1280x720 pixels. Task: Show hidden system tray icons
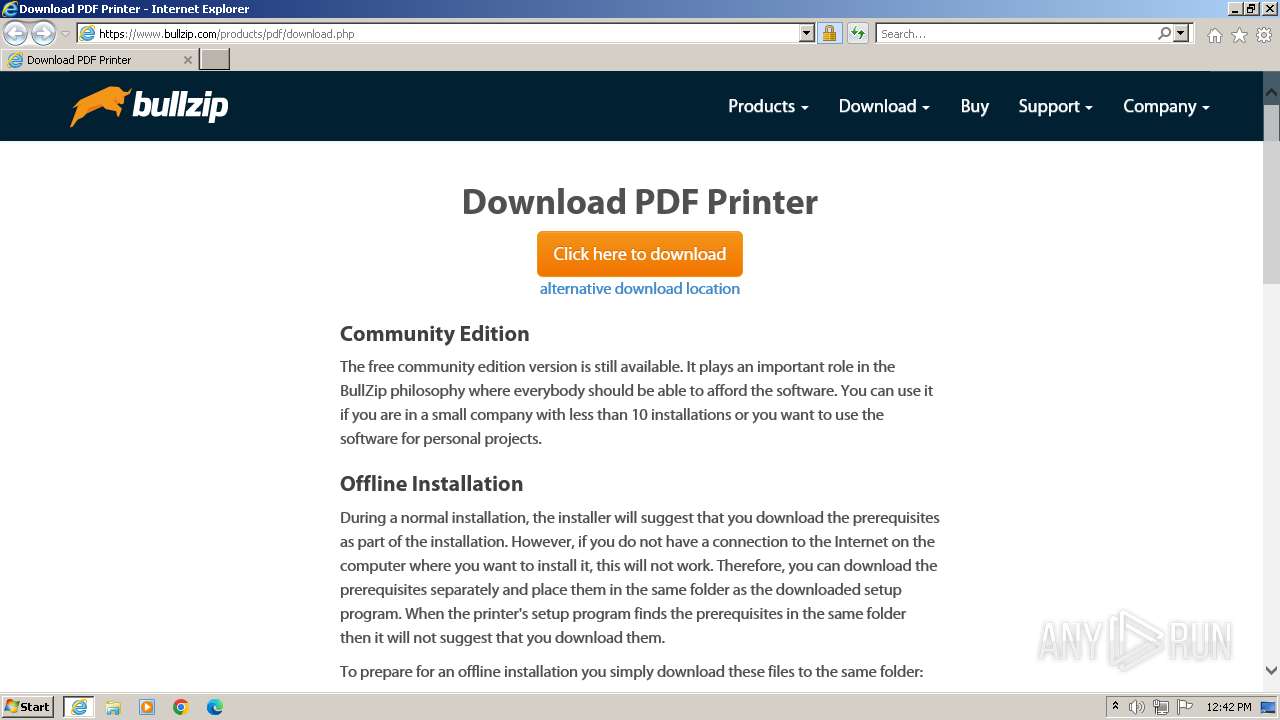[x=1115, y=707]
